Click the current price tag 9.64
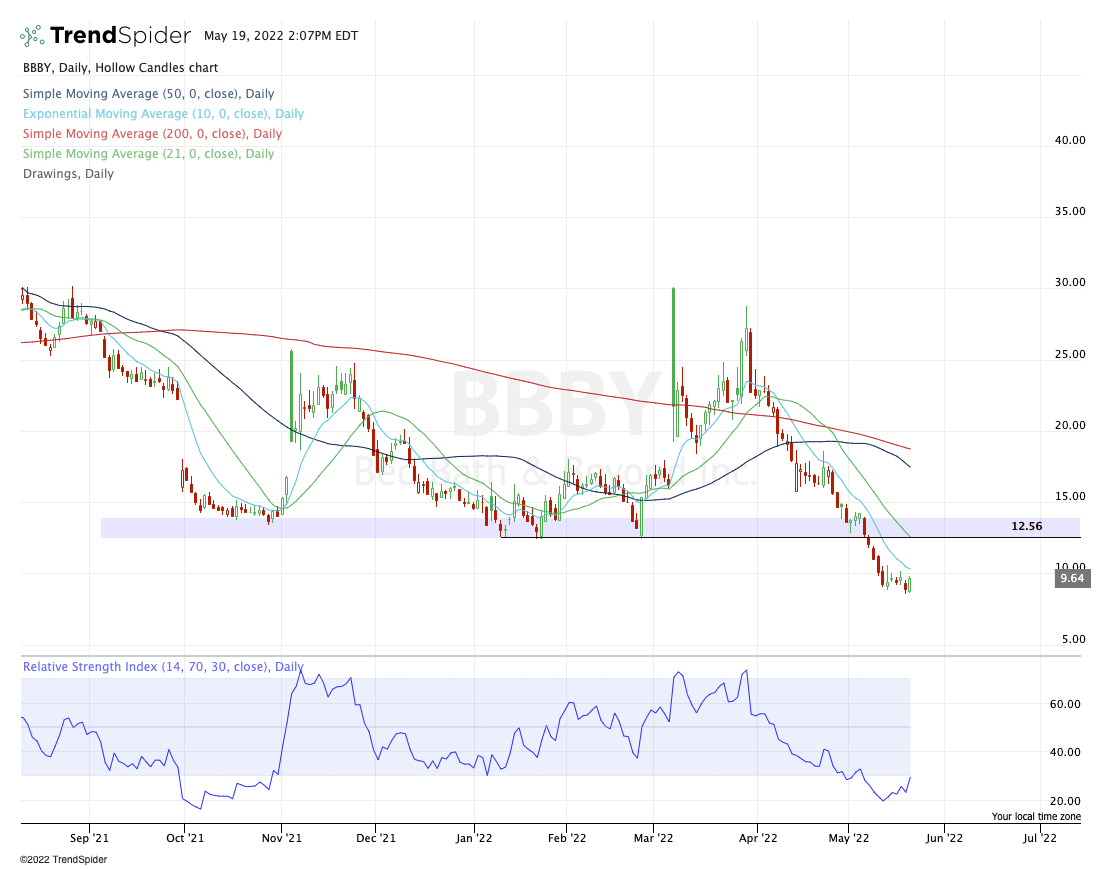This screenshot has width=1111, height=869. click(1072, 578)
